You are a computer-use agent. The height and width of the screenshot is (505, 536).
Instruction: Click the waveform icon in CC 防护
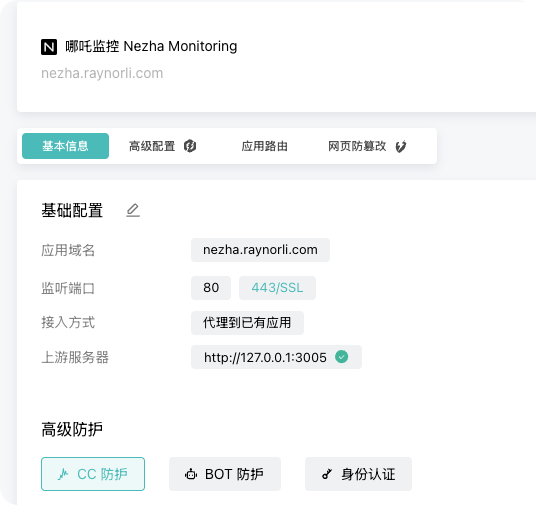pos(63,474)
